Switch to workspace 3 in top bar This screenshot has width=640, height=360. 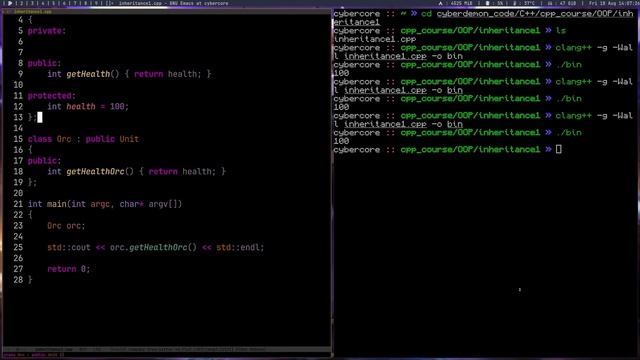(x=32, y=3)
